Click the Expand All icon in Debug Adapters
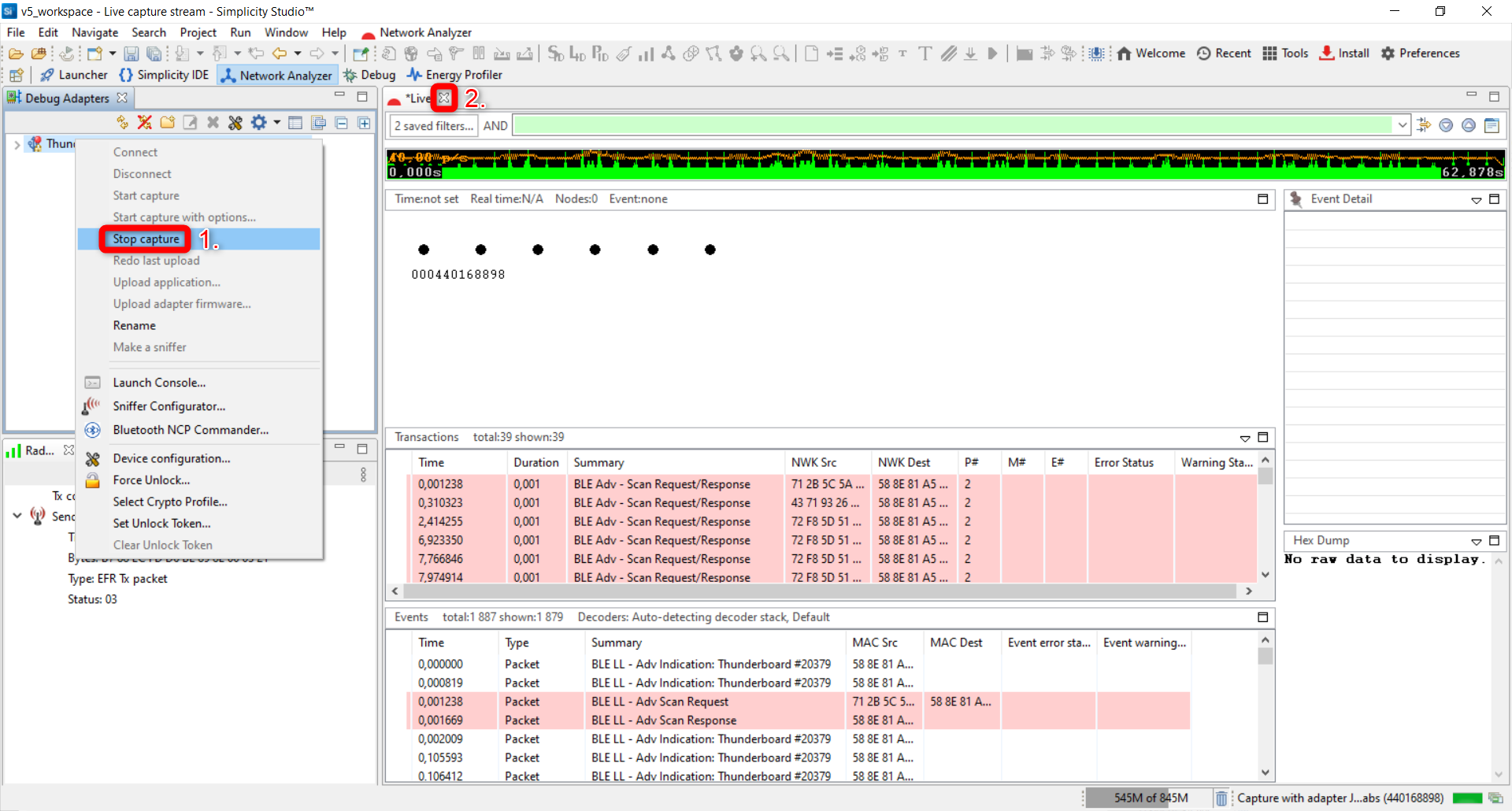1512x811 pixels. pos(364,123)
